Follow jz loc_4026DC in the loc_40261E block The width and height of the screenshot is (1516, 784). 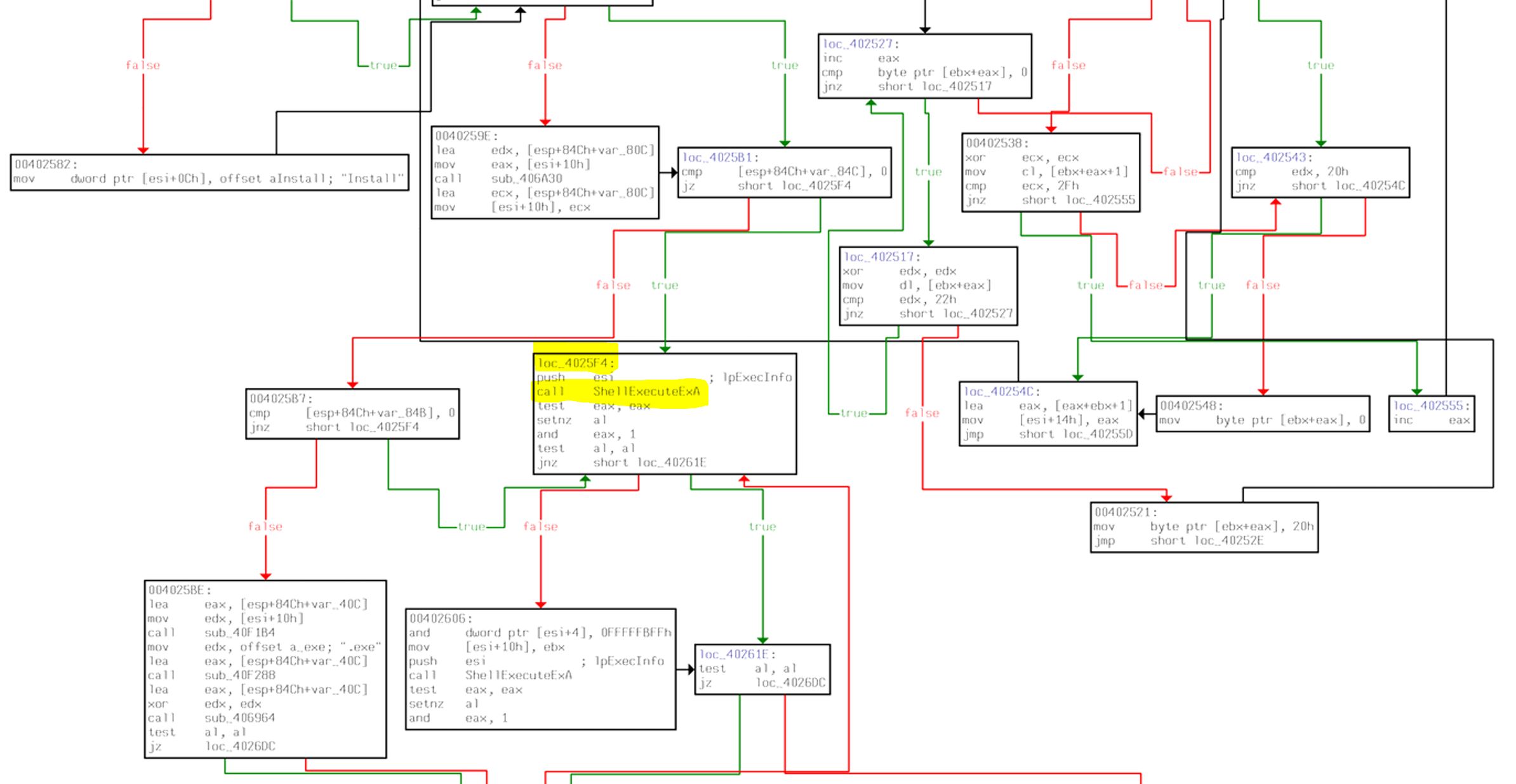point(790,683)
